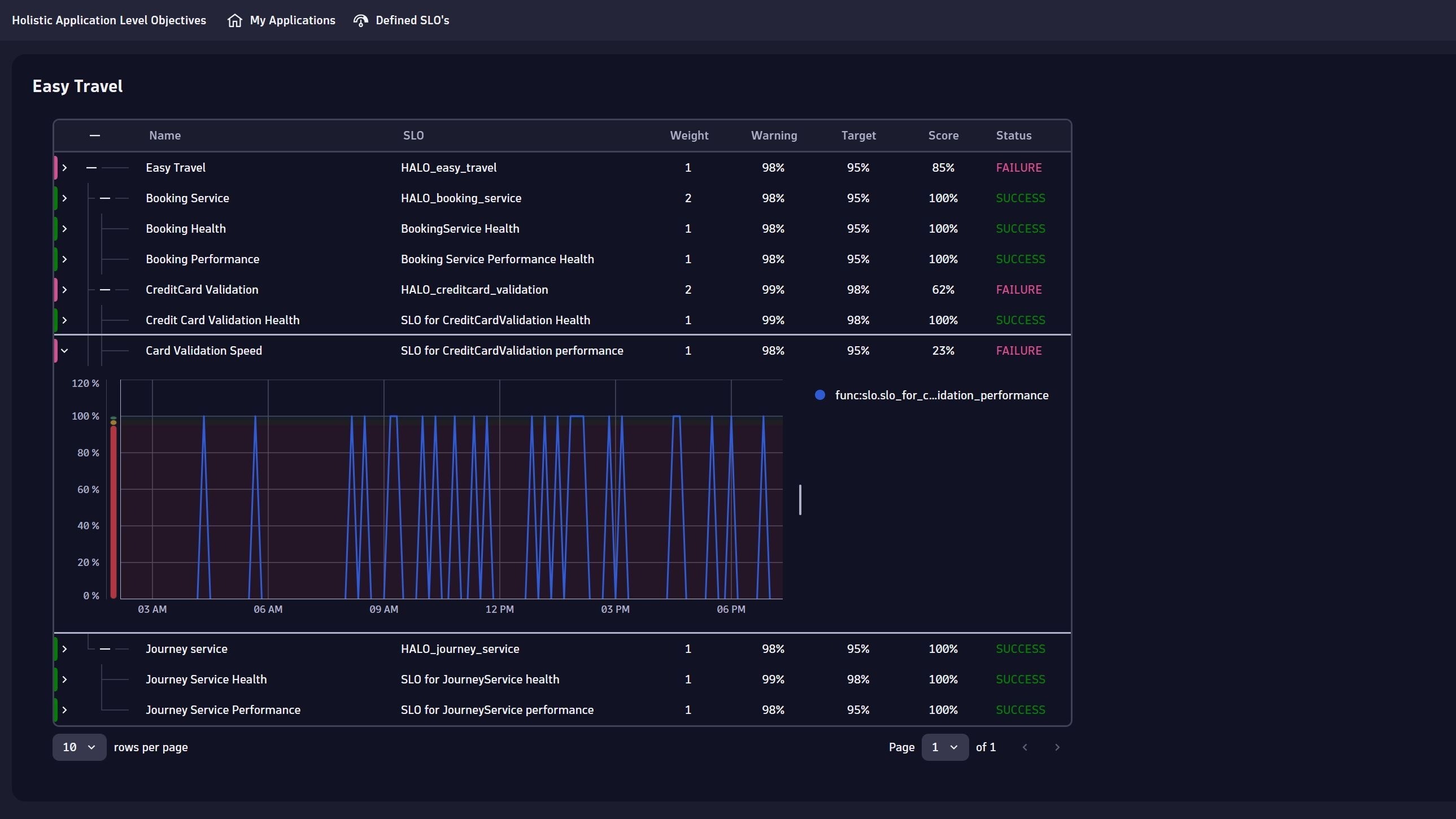
Task: Collapse the CreditCard Validation tree branch
Action: [x=104, y=290]
